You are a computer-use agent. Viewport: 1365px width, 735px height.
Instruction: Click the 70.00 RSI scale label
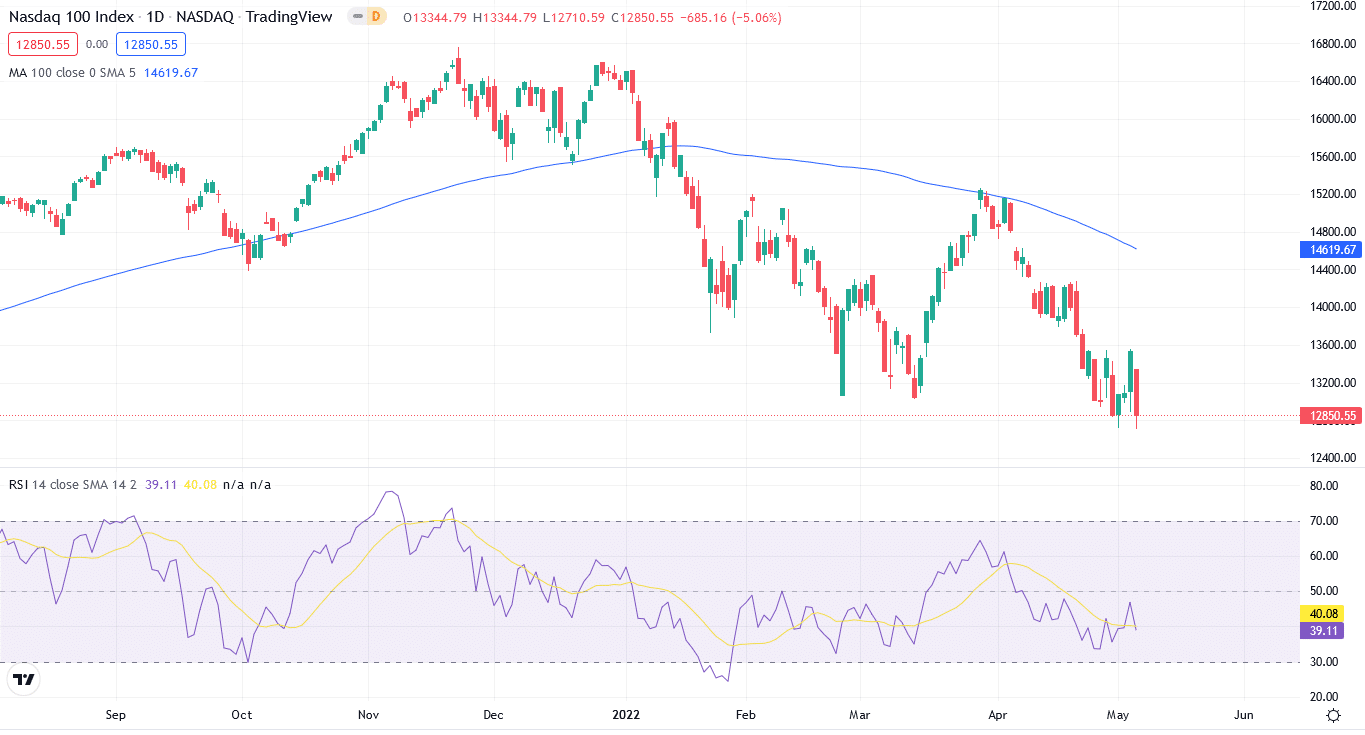[x=1323, y=521]
